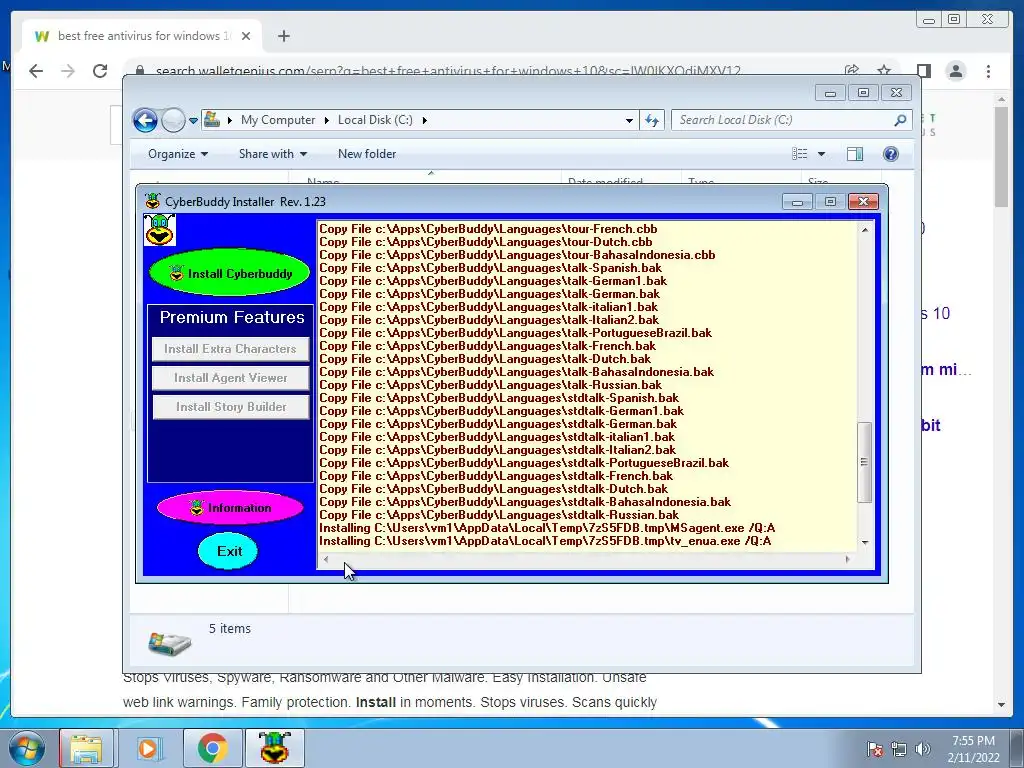
Task: Open Windows Start menu
Action: tap(26, 748)
